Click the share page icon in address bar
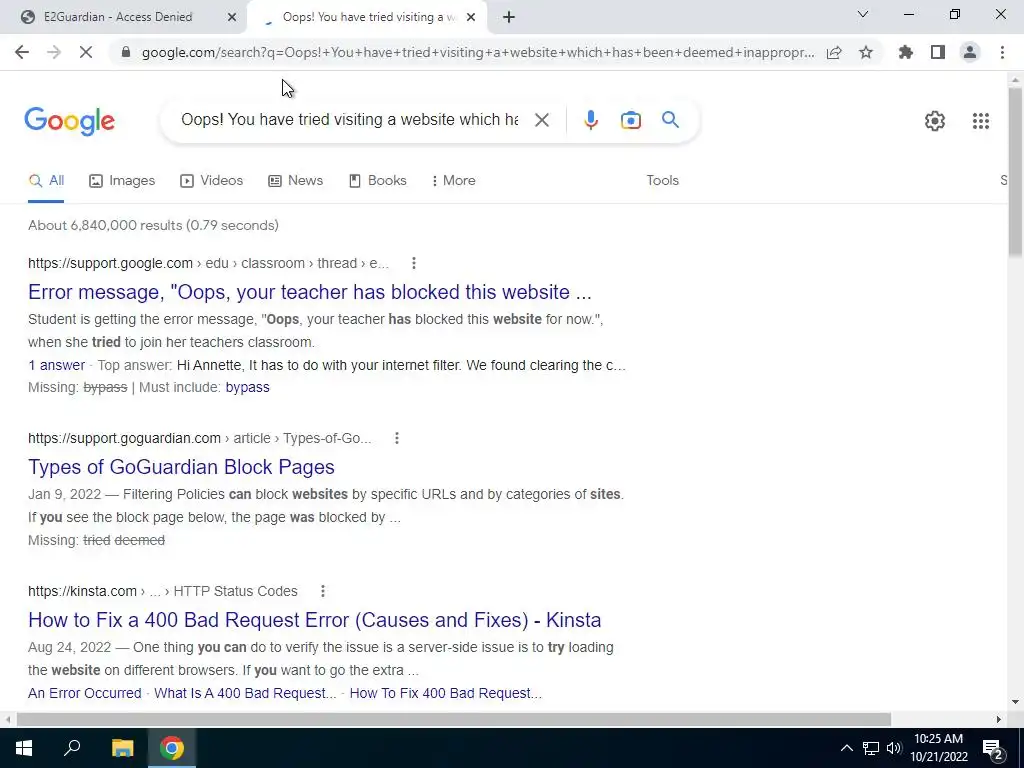1024x768 pixels. [834, 52]
